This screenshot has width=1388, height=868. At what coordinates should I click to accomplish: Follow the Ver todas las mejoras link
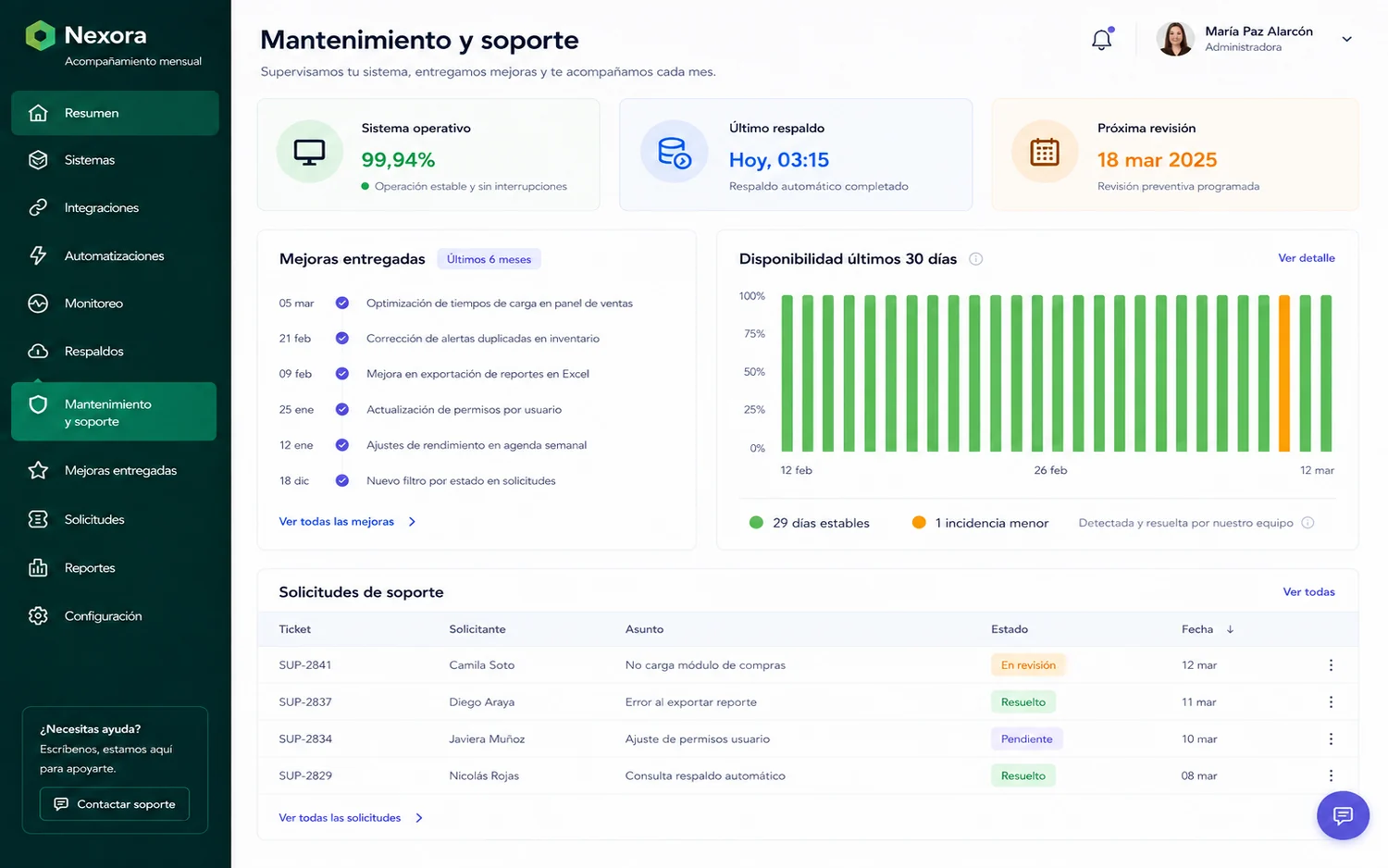347,522
